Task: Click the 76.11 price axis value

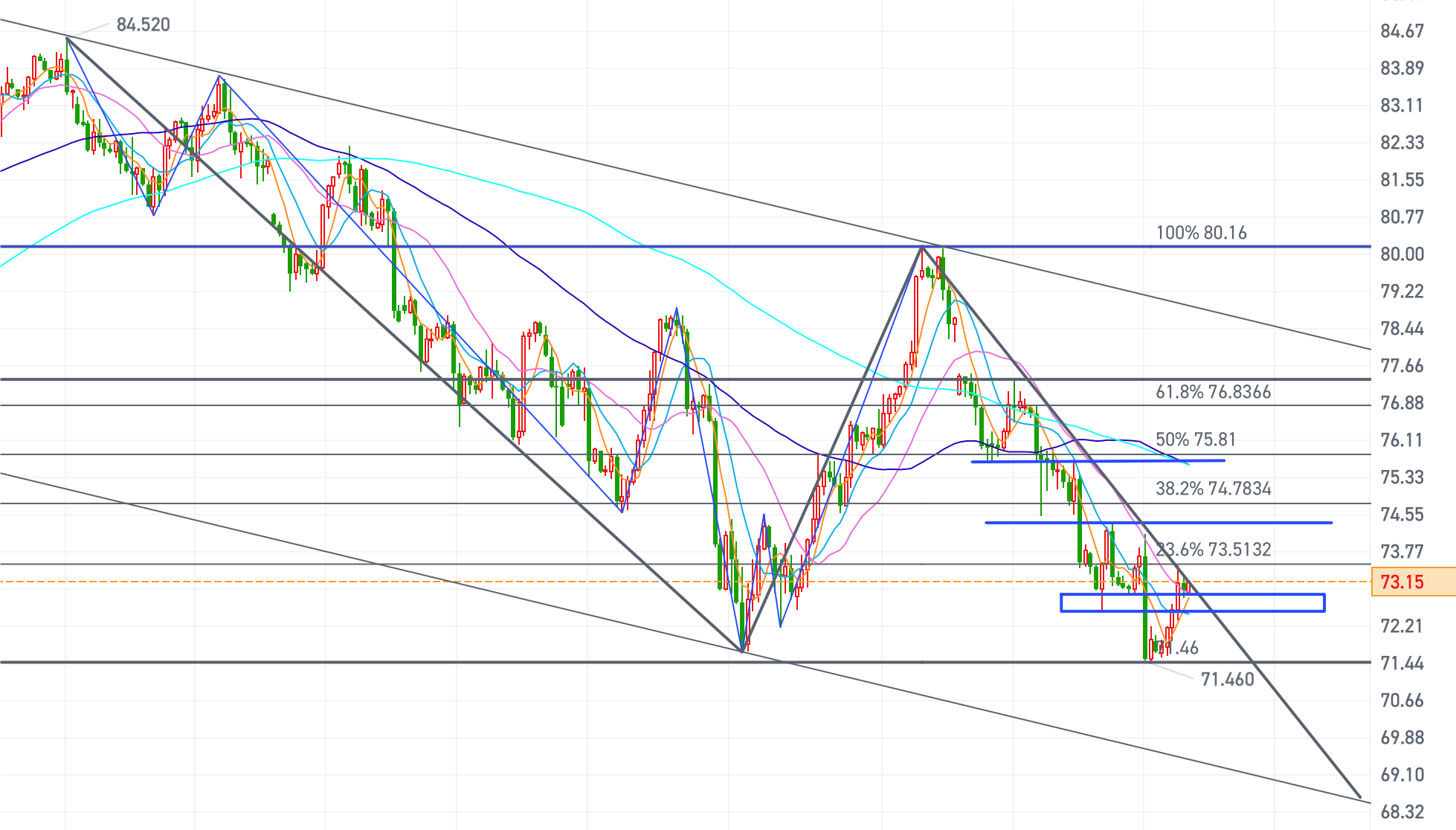Action: coord(1402,440)
